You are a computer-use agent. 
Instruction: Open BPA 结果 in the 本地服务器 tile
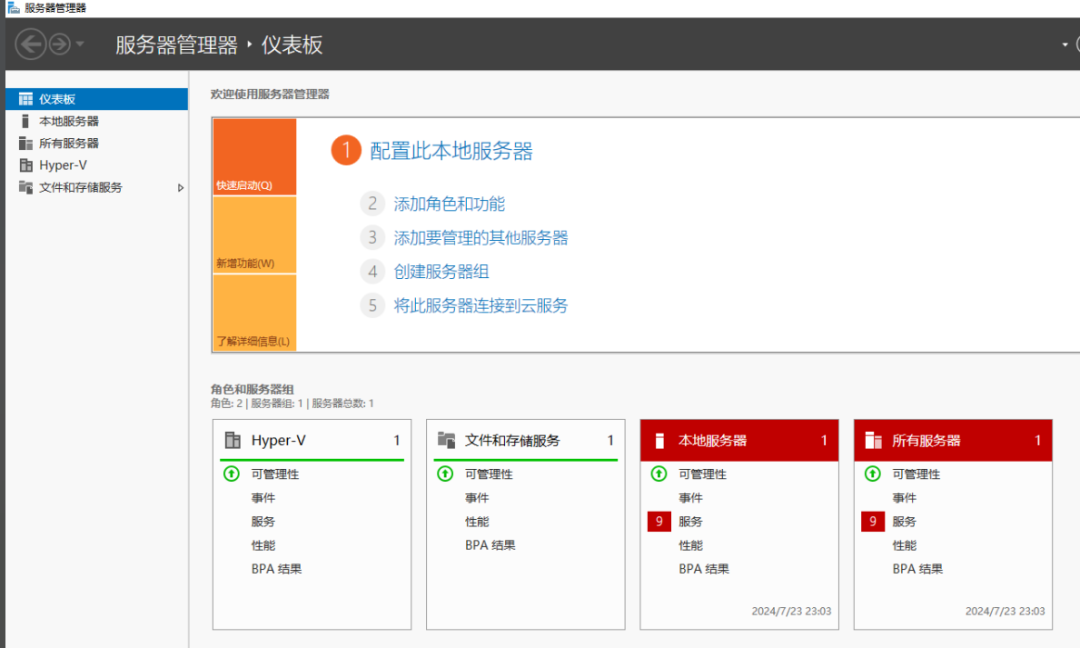pyautogui.click(x=703, y=569)
